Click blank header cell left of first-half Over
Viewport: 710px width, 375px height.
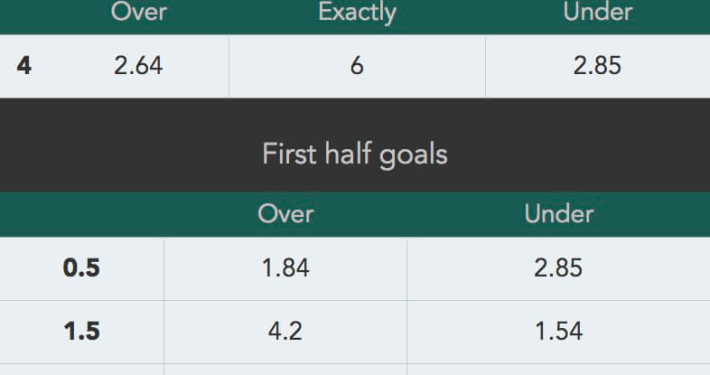click(82, 214)
